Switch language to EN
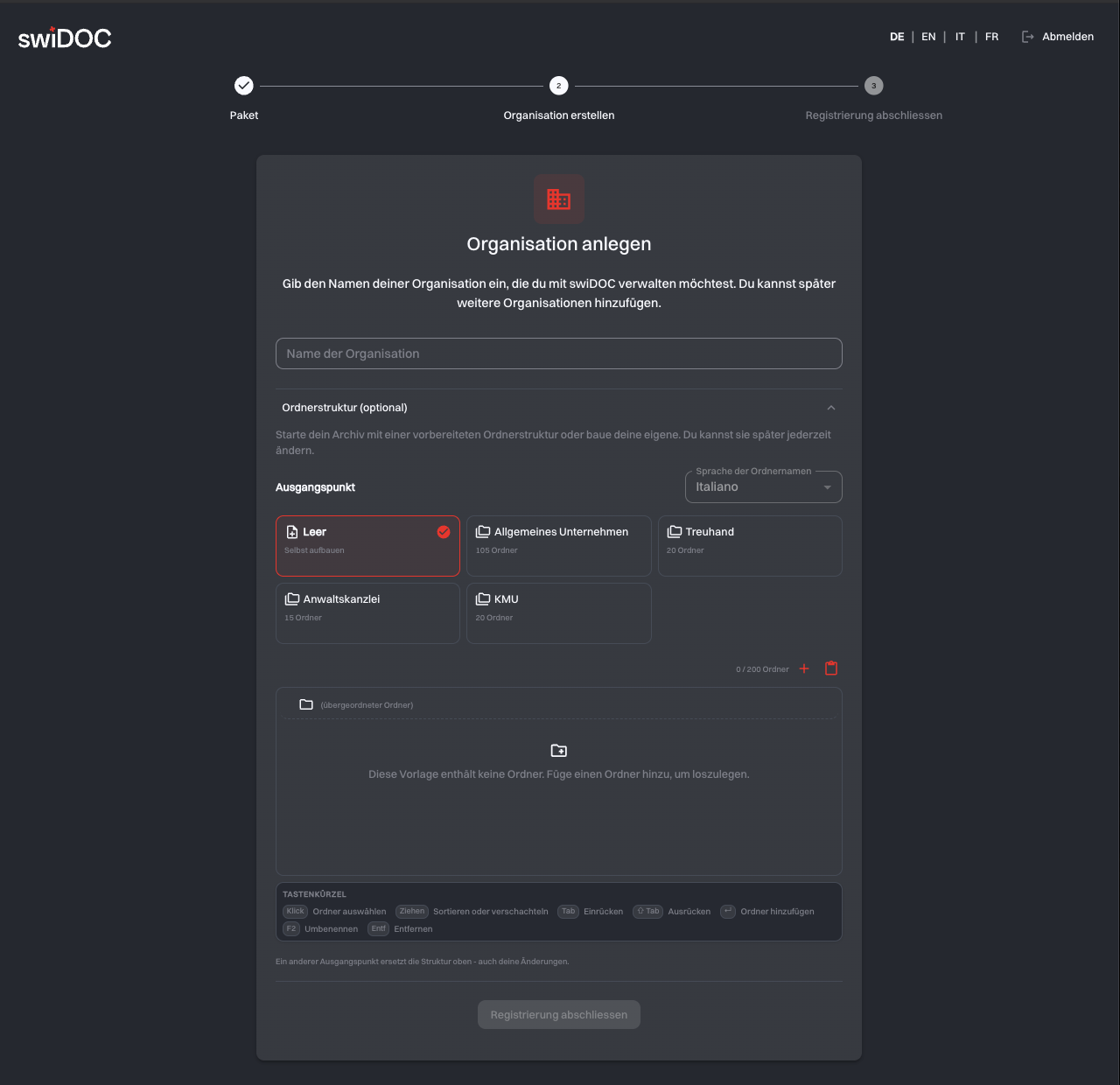 928,37
